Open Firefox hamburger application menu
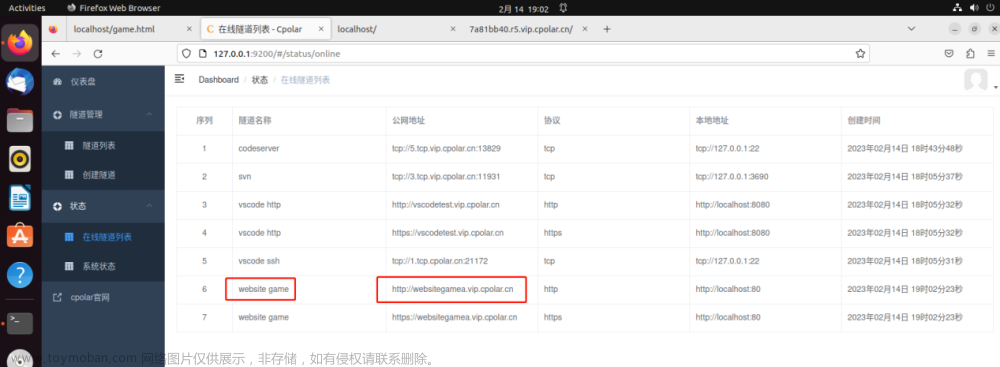The image size is (1000, 367). 991,54
